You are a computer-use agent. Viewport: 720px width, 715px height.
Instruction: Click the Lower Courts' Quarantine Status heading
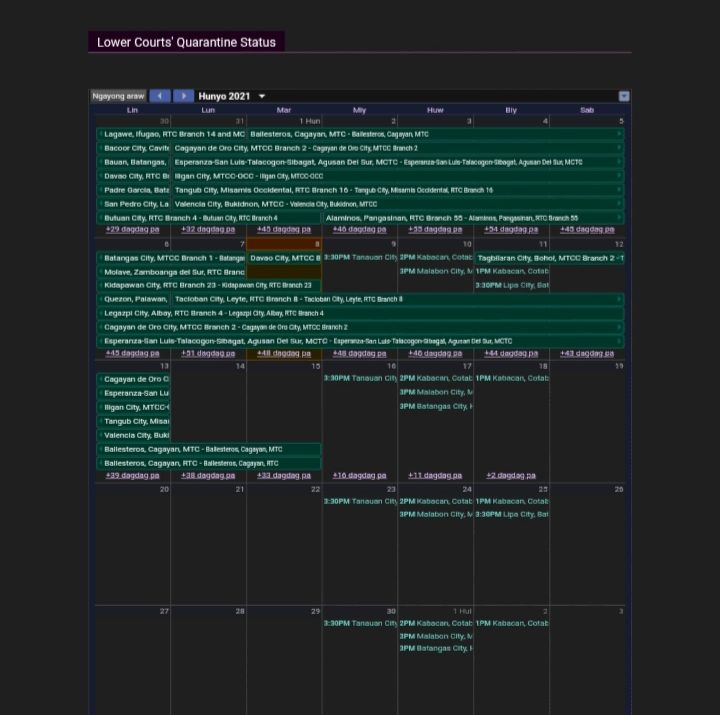[186, 42]
